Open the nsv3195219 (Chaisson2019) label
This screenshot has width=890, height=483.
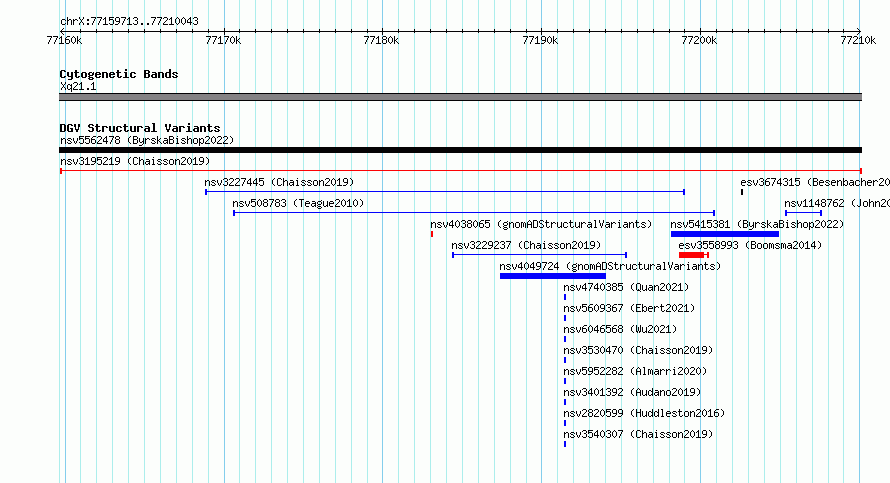pyautogui.click(x=135, y=161)
